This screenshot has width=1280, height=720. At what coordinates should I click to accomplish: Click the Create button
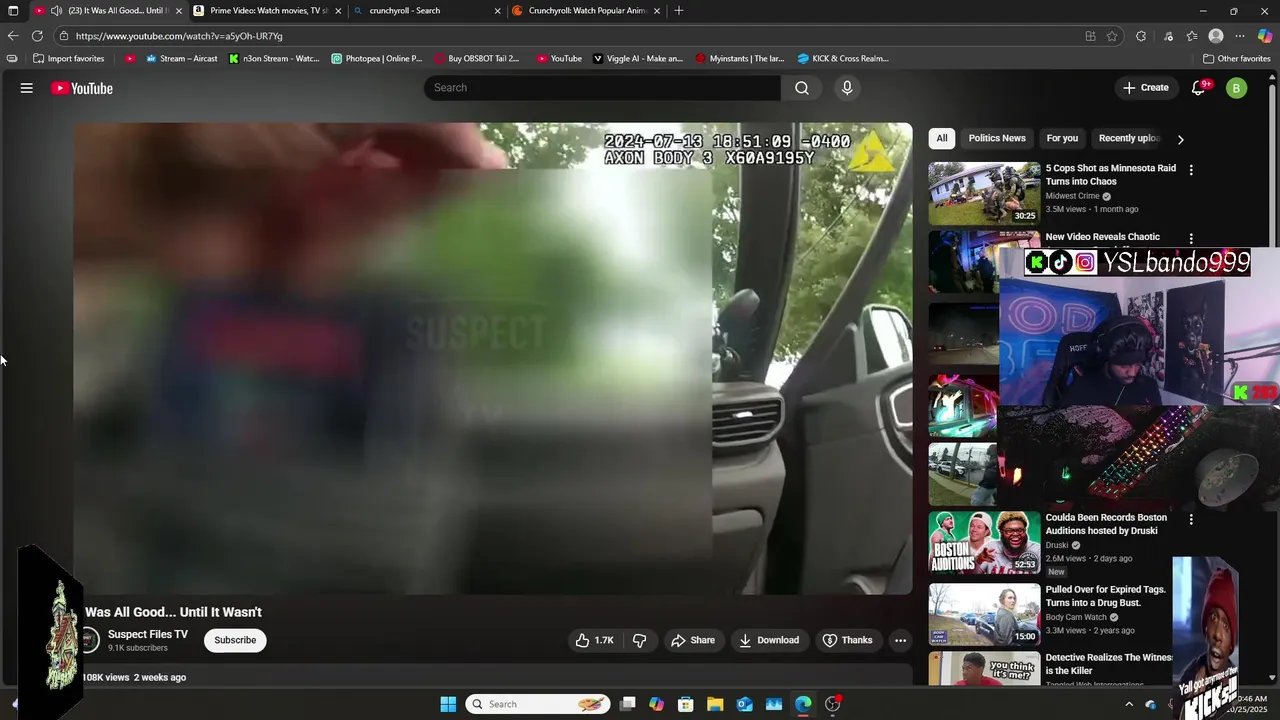[1146, 88]
